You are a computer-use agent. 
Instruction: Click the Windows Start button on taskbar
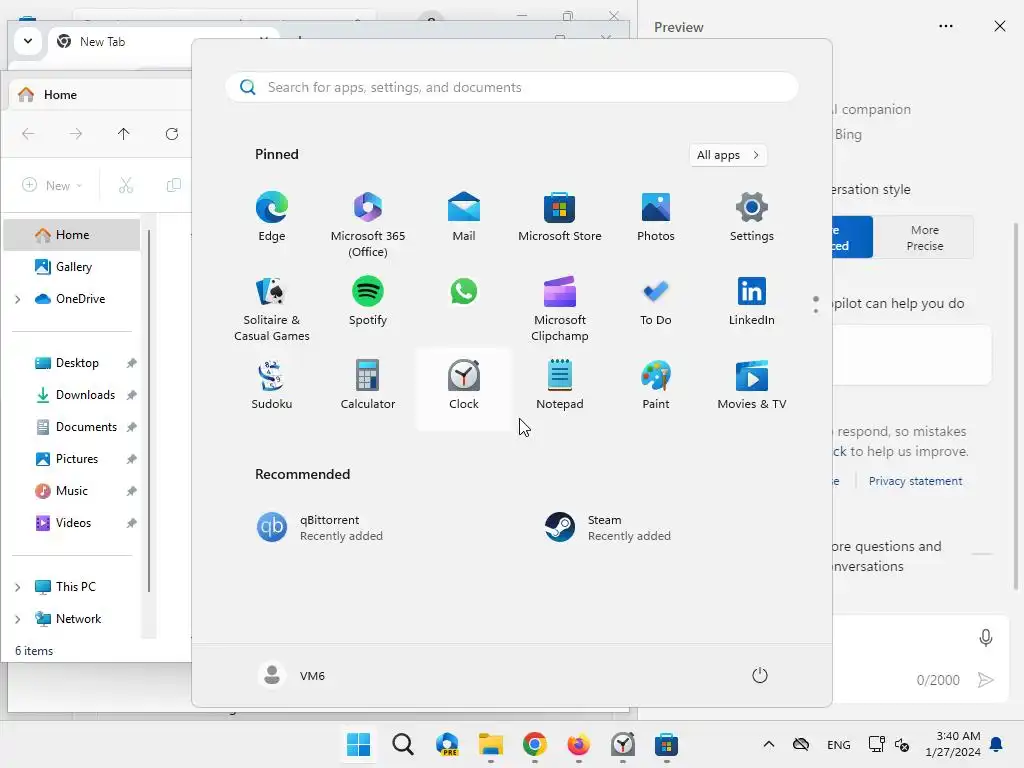359,744
